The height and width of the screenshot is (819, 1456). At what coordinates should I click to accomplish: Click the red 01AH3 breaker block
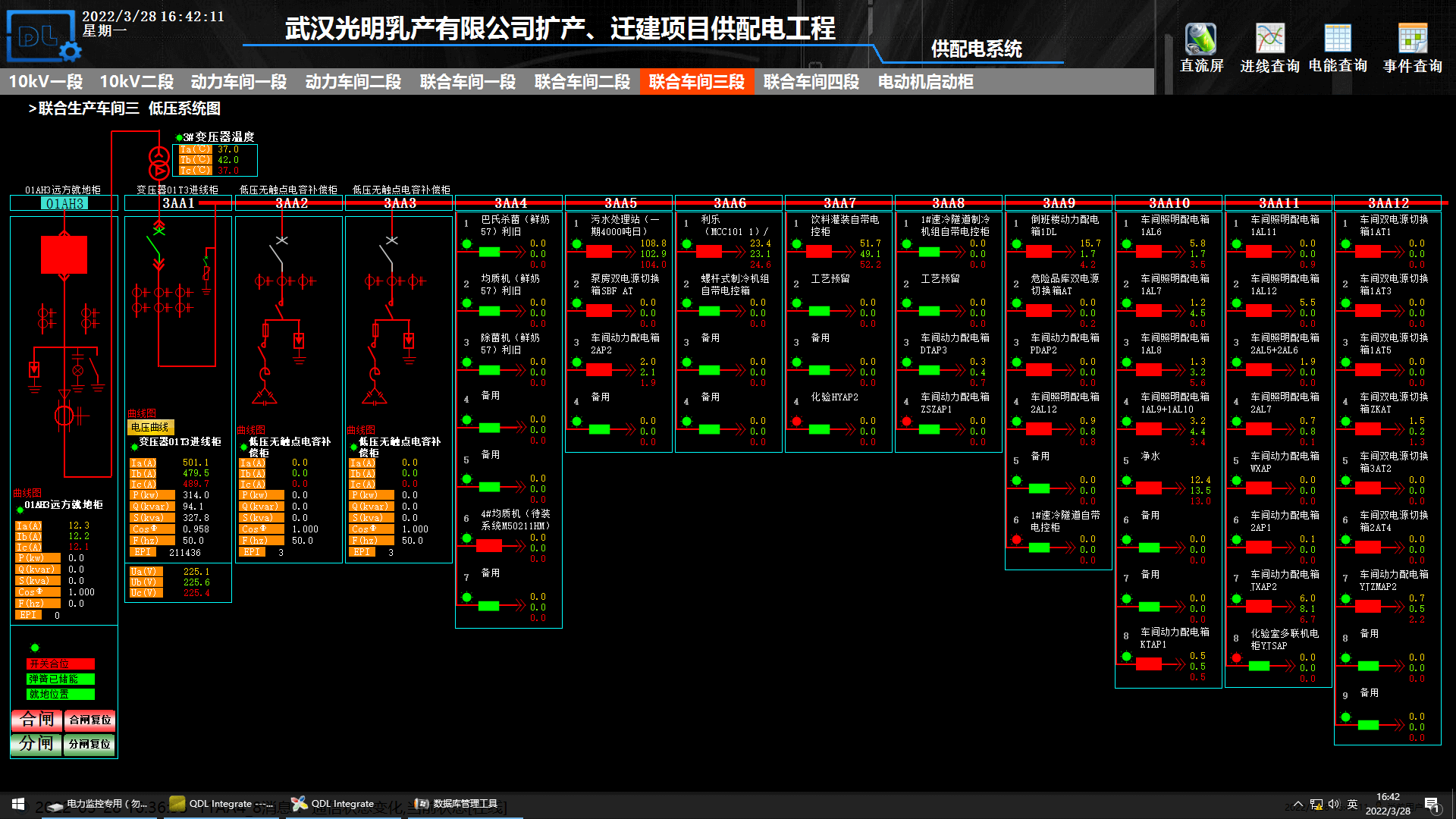[x=64, y=255]
